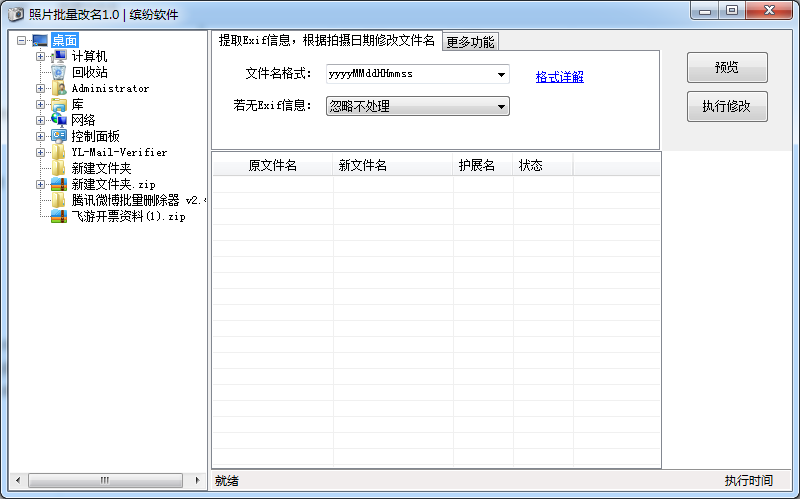Click the 新建文件夹.zip archive icon
The image size is (800, 499).
click(59, 184)
